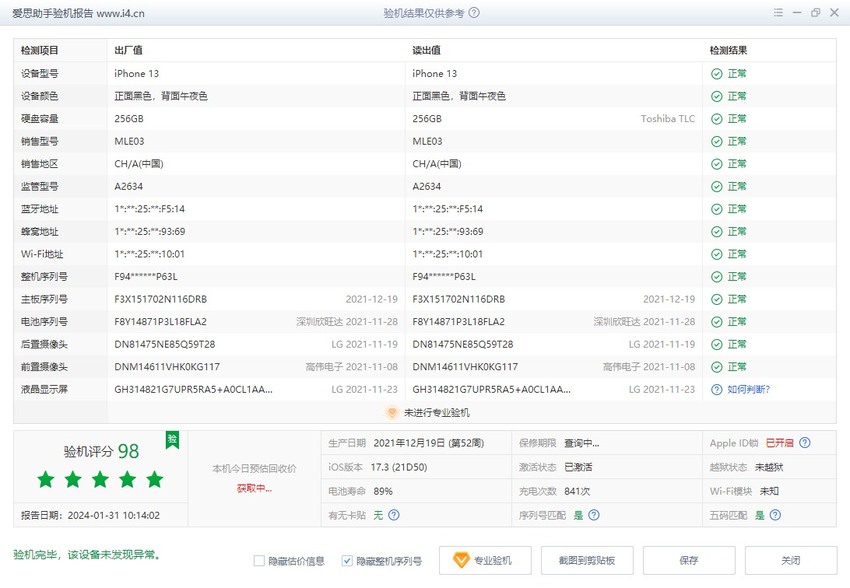The image size is (850, 588).
Task: Click the 验机评分 98 score
Action: 101,451
